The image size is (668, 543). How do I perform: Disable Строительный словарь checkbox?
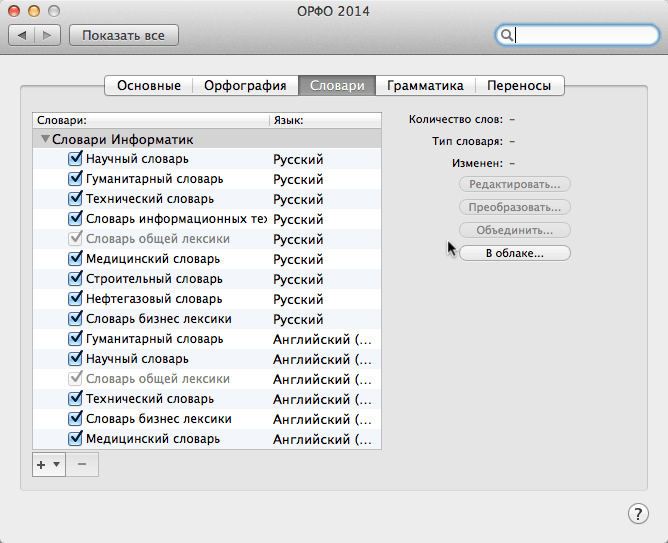75,279
